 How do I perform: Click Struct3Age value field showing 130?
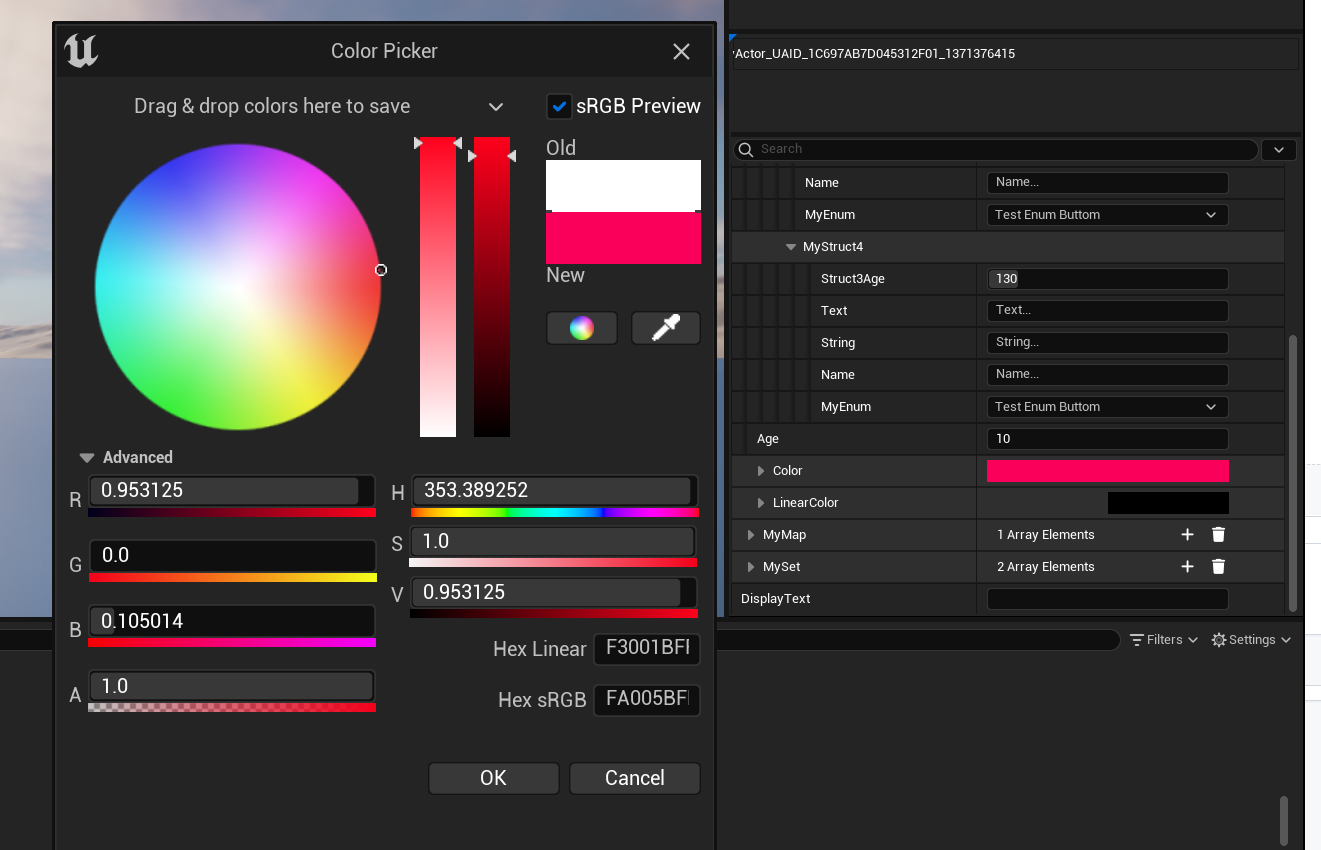click(x=1107, y=279)
